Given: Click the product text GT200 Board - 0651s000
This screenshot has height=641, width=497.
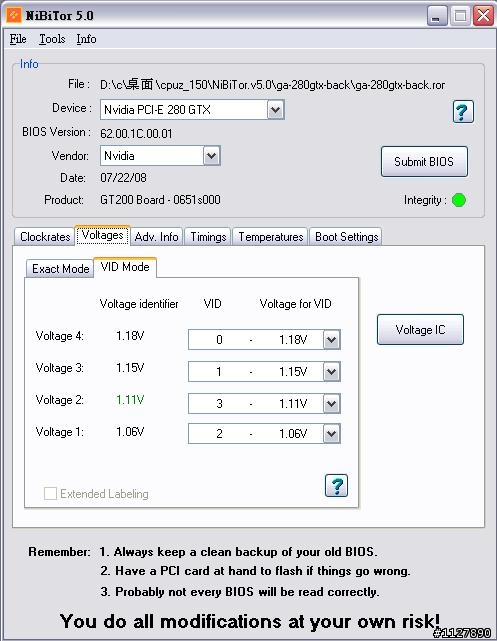Looking at the screenshot, I should (160, 200).
